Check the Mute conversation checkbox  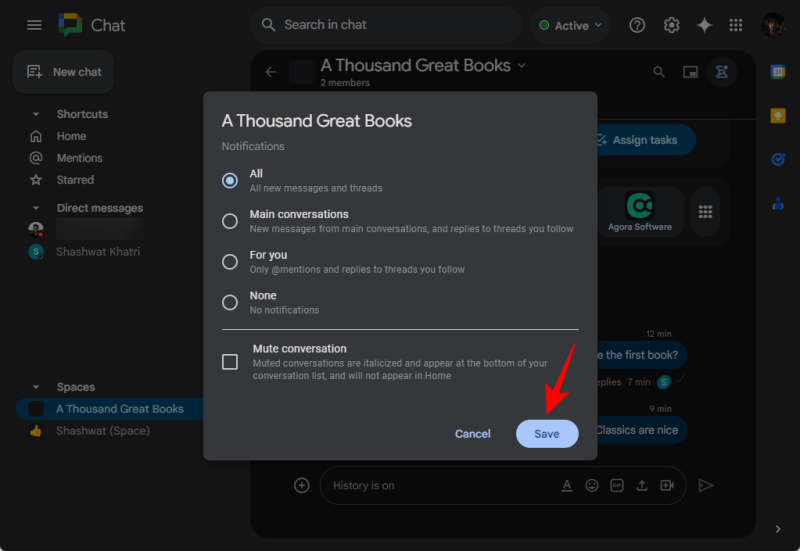[x=230, y=362]
